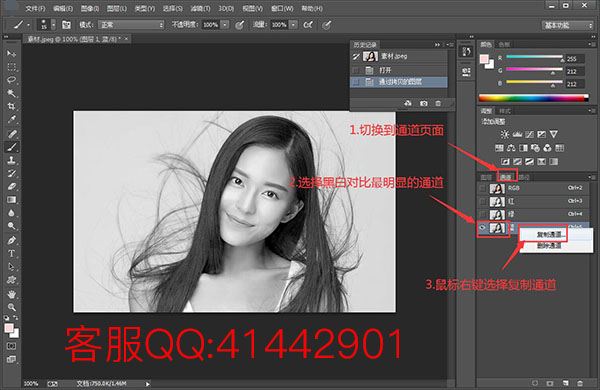The image size is (600, 390).
Task: Toggle visibility of the 红 (Red) channel
Action: (483, 201)
